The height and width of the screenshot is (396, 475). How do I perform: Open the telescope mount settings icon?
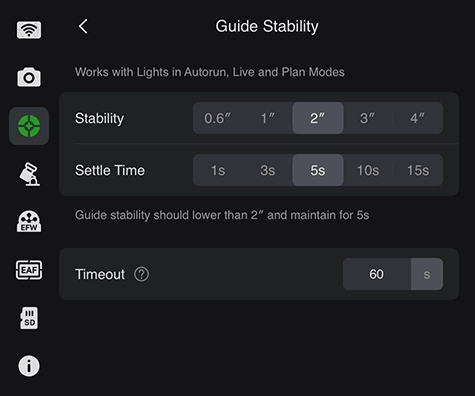tap(29, 174)
